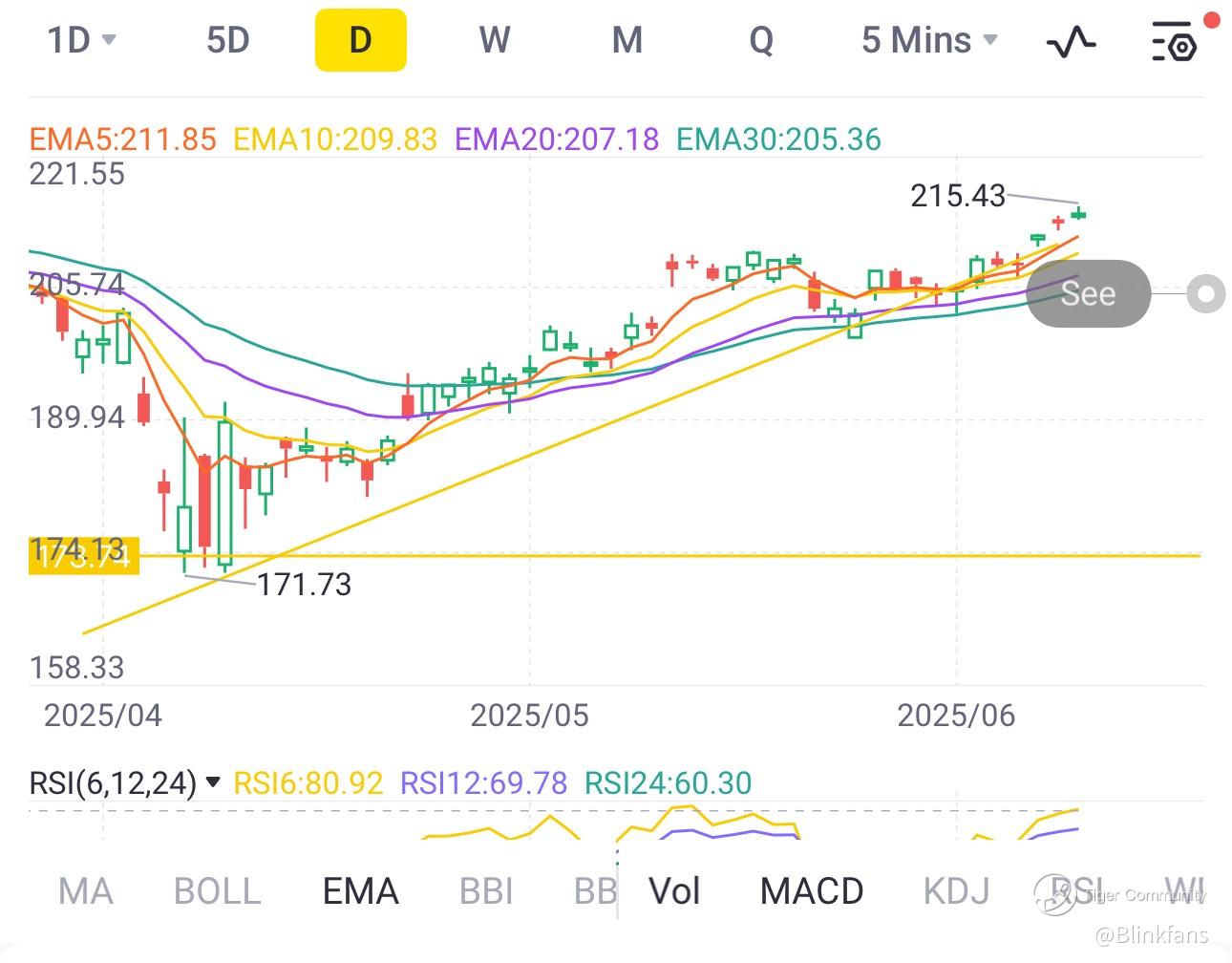Switch to the weekly W tab
Screen dimensions: 1232x963
point(494,41)
